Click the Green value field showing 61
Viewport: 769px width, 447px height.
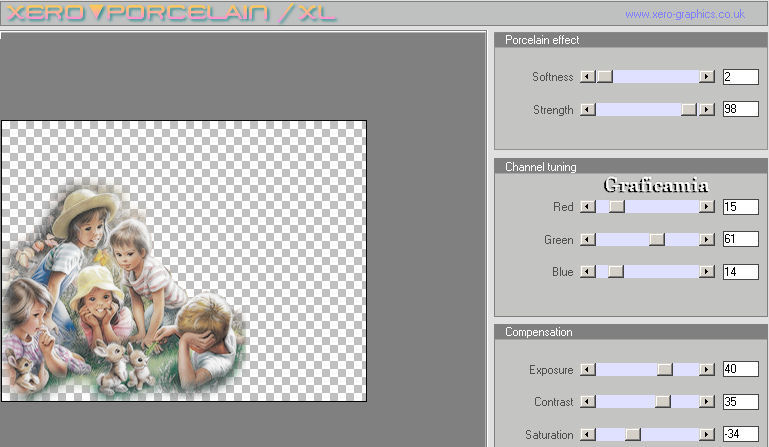(x=741, y=239)
